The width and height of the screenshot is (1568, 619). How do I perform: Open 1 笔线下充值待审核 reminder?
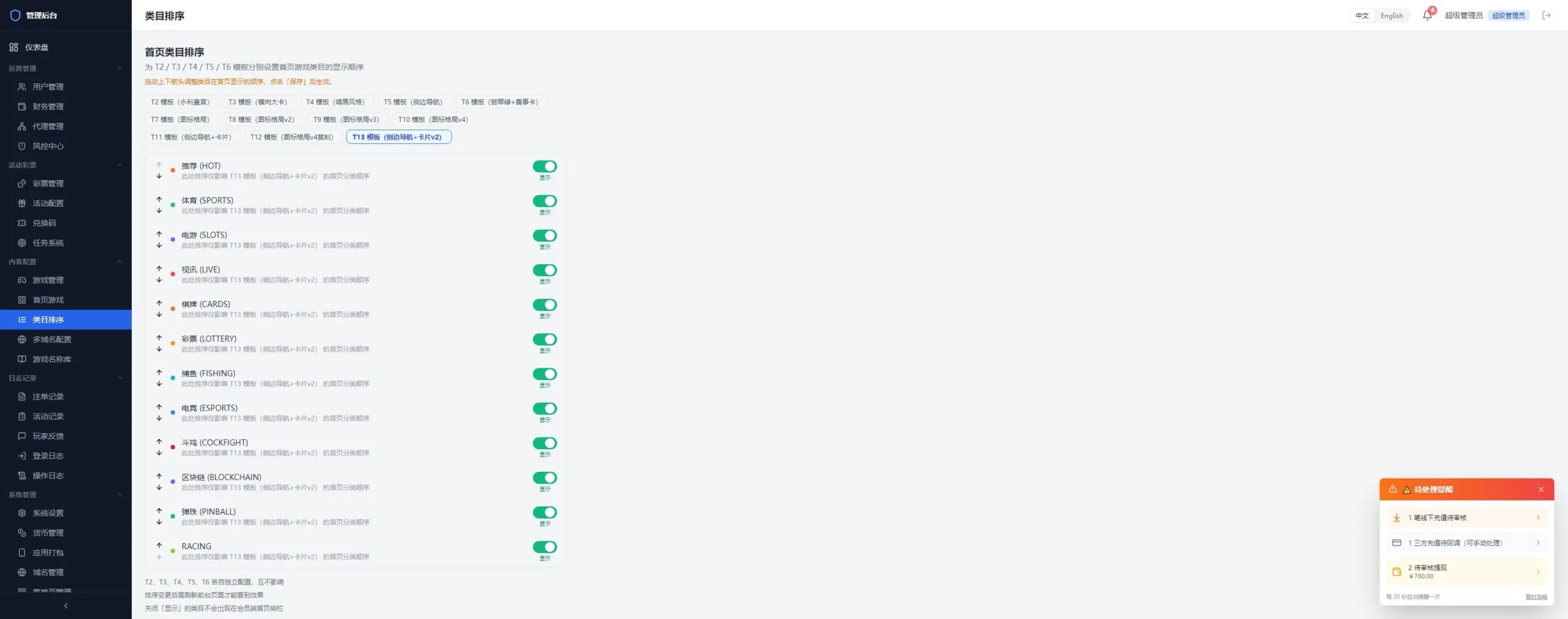click(1466, 518)
